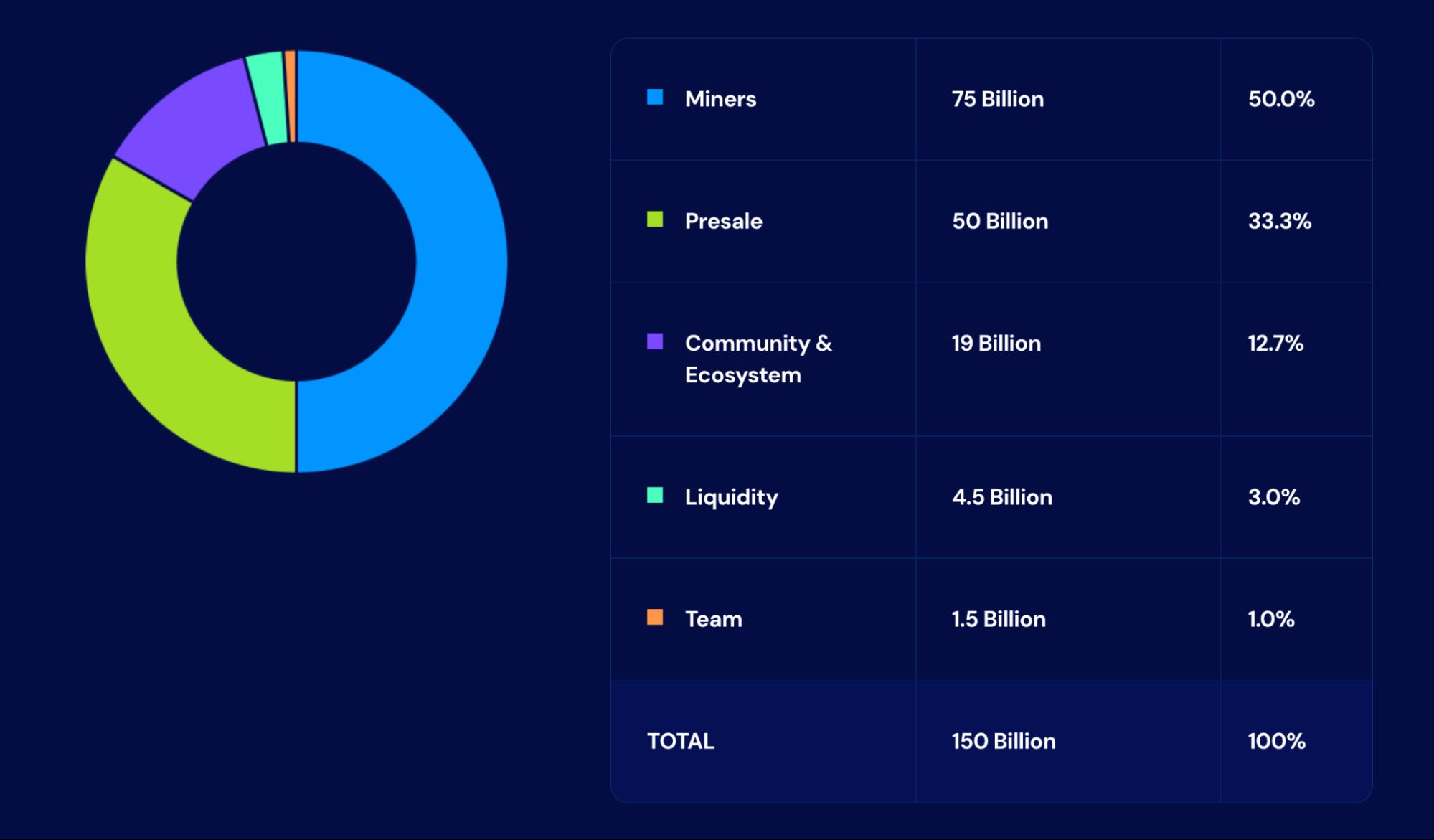This screenshot has width=1434, height=840.
Task: Click the 150 Billion total cell
Action: point(1003,741)
